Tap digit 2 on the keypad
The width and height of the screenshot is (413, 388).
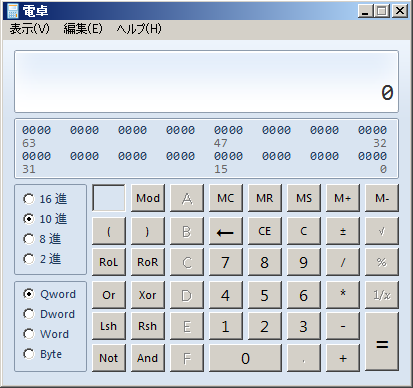tap(265, 326)
